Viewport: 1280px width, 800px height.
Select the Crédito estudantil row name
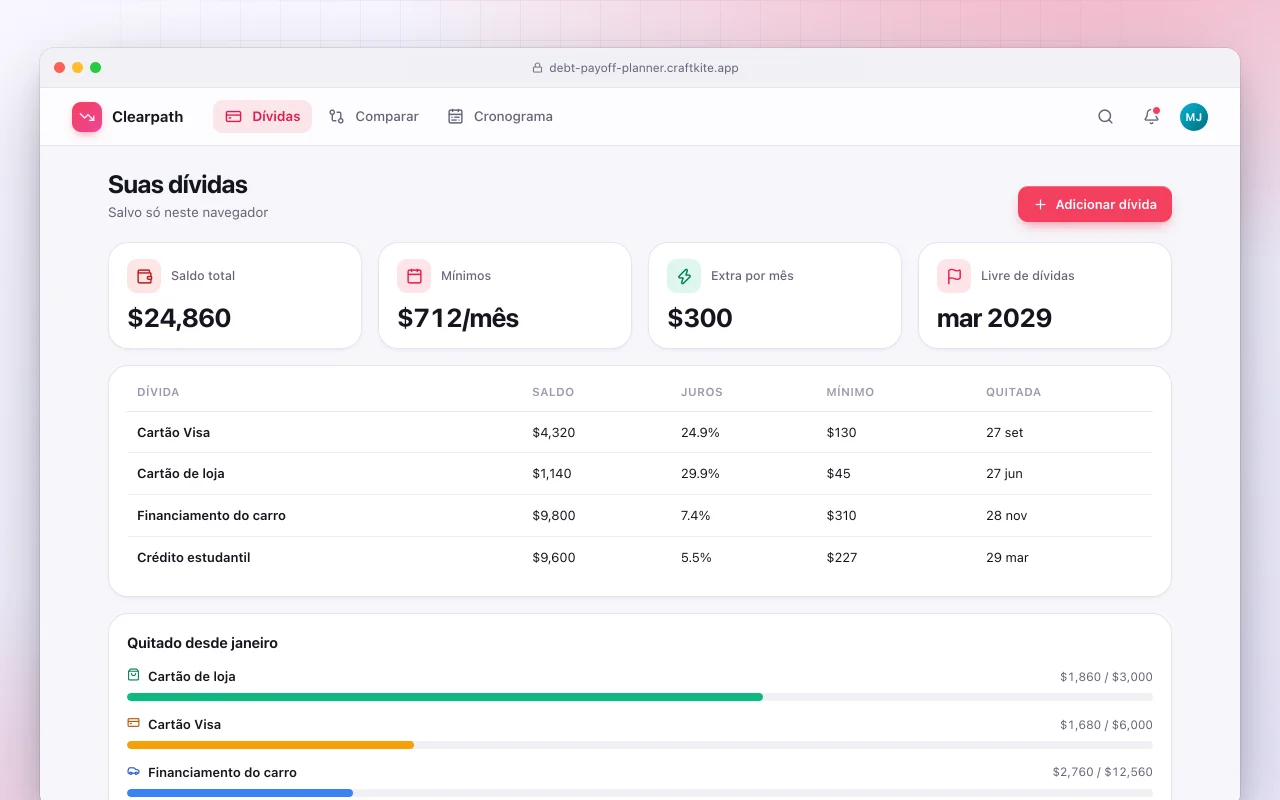click(193, 558)
